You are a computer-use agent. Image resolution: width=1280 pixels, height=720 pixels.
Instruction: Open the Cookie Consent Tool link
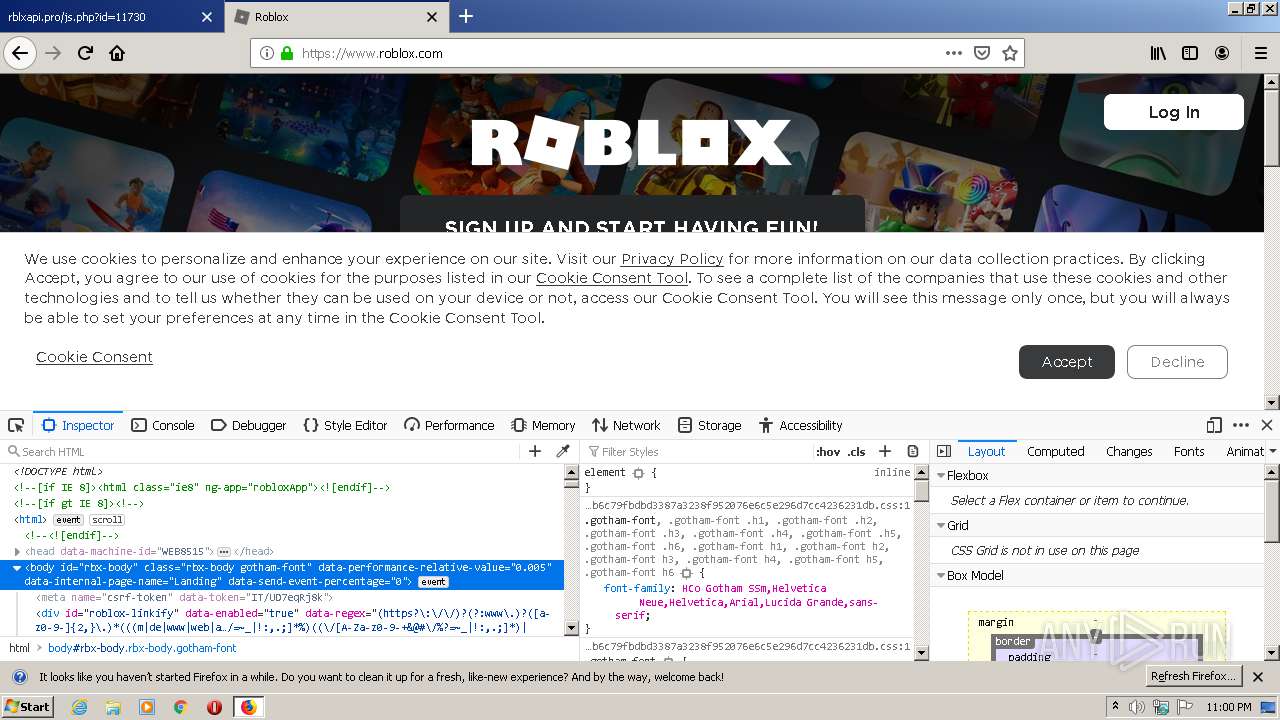pos(612,279)
